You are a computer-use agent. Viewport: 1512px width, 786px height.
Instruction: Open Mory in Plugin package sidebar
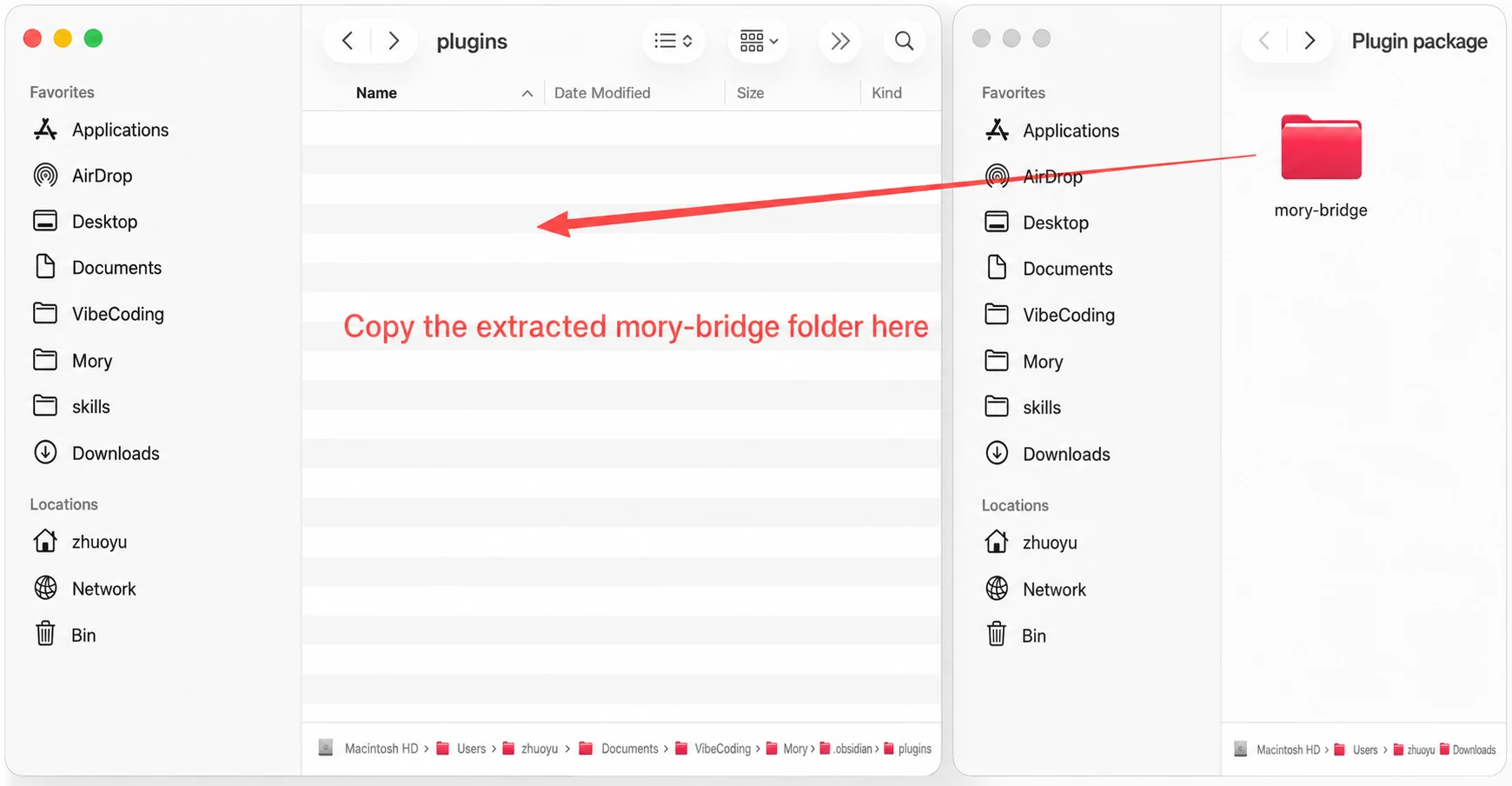click(x=1024, y=362)
